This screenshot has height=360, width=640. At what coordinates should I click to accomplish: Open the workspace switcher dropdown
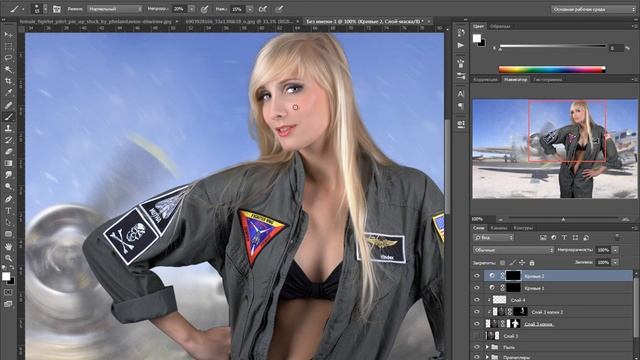593,9
